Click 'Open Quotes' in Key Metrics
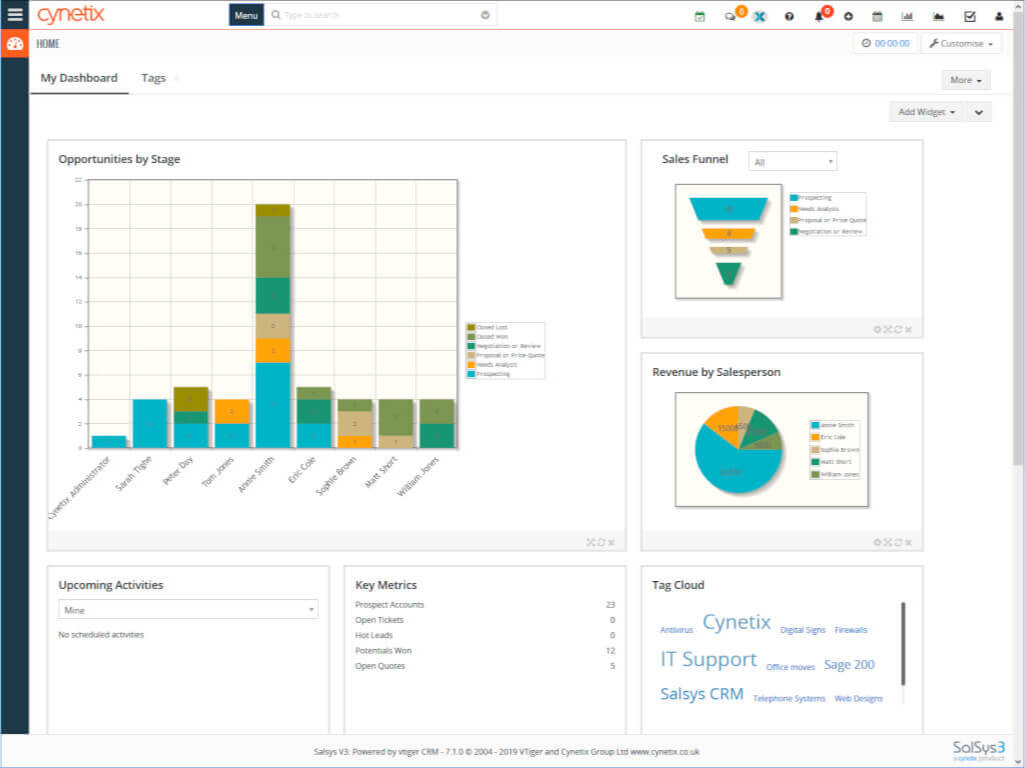Image resolution: width=1025 pixels, height=768 pixels. (x=380, y=666)
